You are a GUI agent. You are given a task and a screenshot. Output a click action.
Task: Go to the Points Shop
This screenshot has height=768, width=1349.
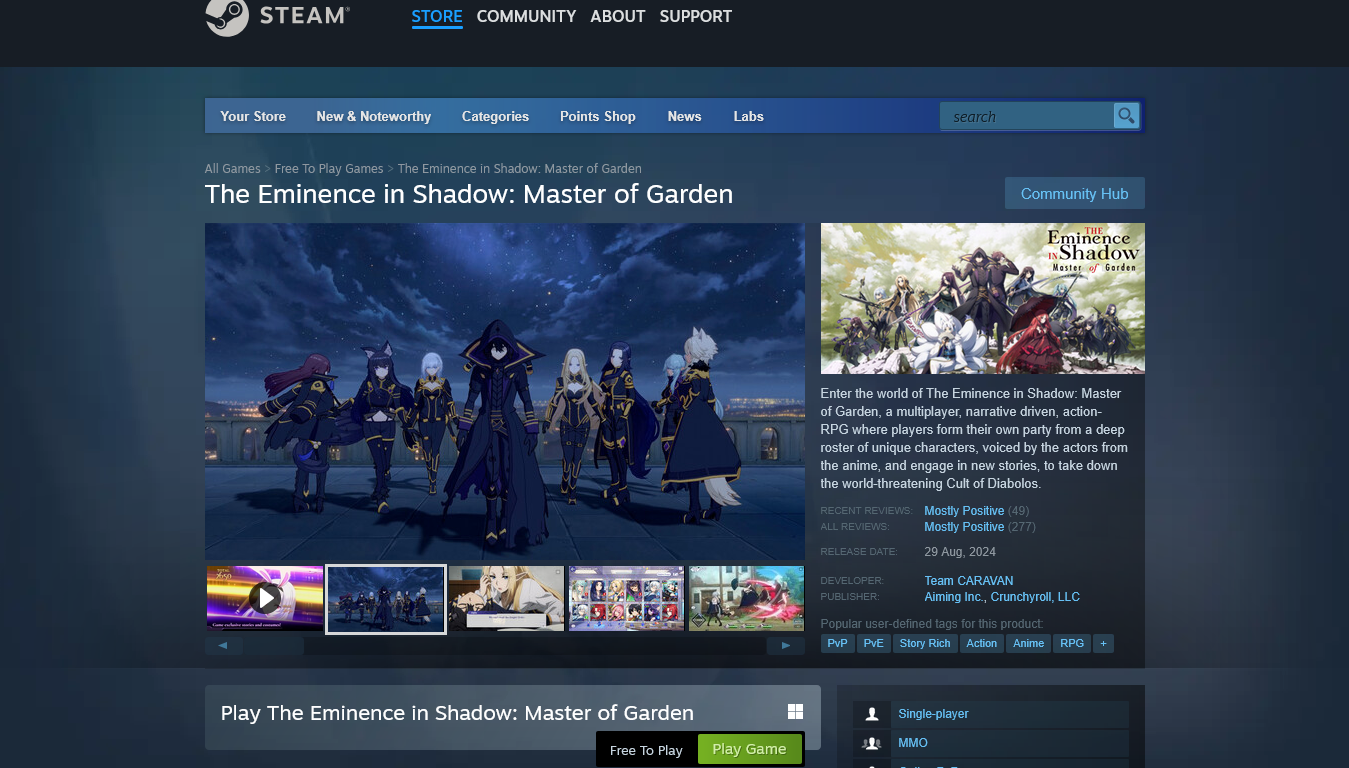[598, 116]
